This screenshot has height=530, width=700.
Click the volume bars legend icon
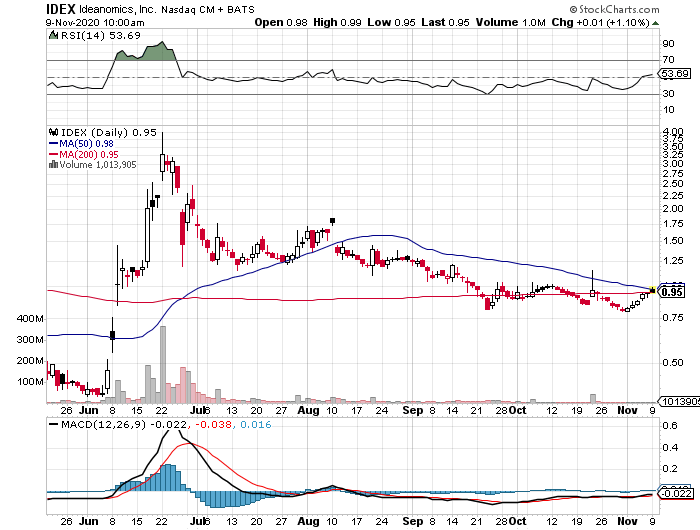(53, 164)
